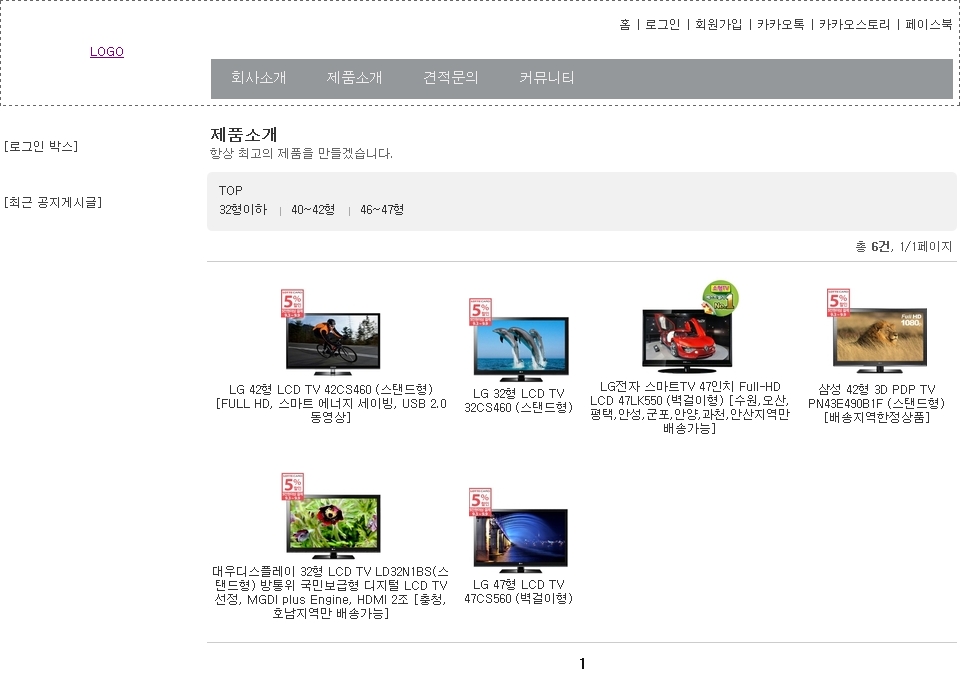Image resolution: width=963 pixels, height=678 pixels.
Task: Go to 홈 in top utility links
Action: click(625, 25)
